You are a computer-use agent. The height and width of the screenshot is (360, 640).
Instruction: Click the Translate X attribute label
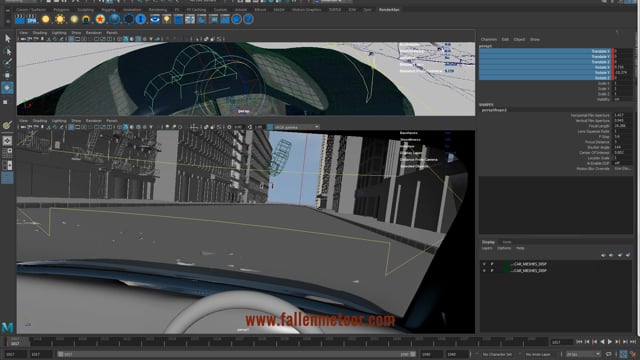click(x=600, y=51)
